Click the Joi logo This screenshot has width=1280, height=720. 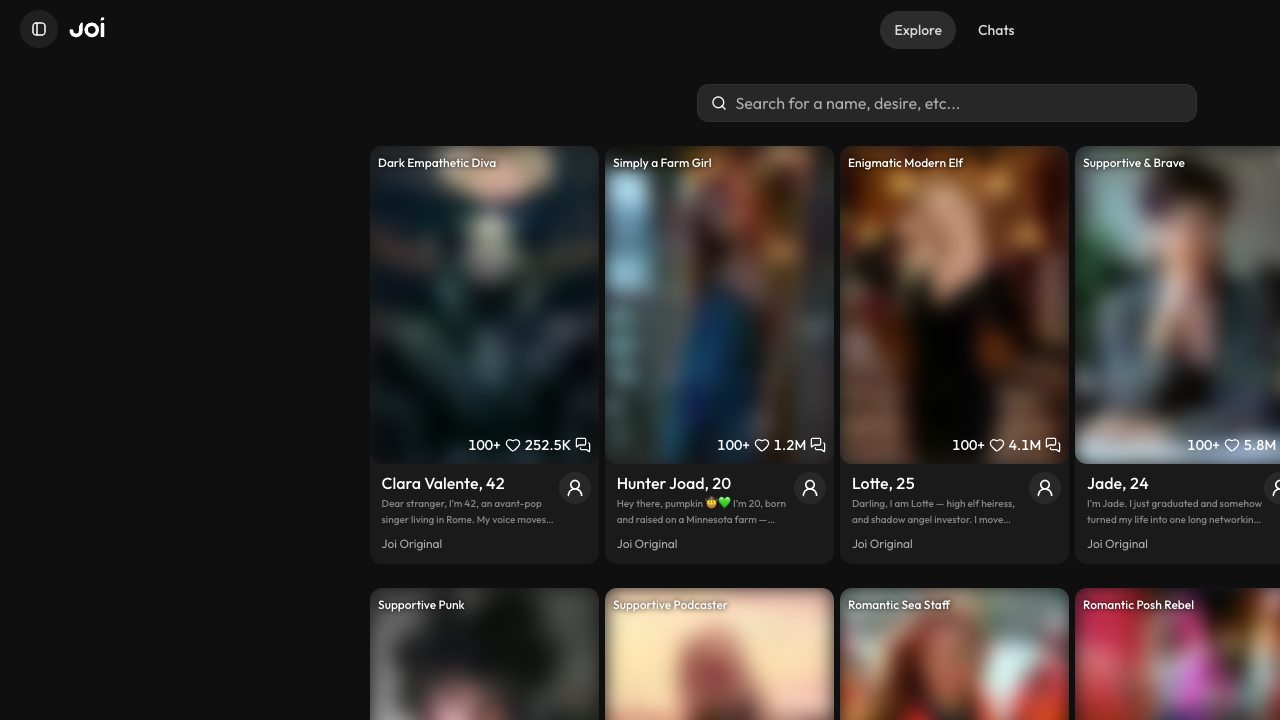click(x=87, y=28)
